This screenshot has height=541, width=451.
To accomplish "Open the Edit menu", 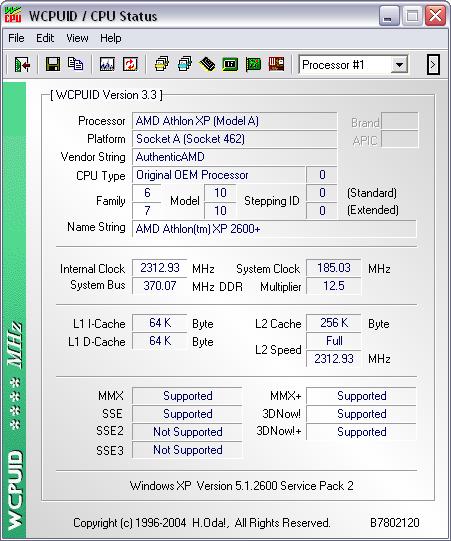I will pos(45,38).
